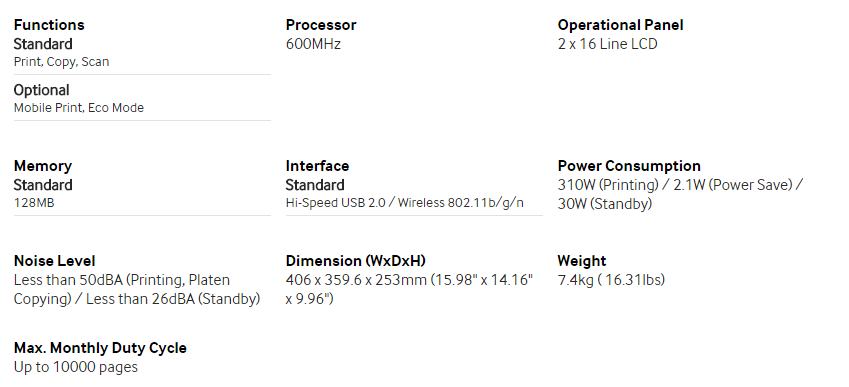The width and height of the screenshot is (849, 387).
Task: Click the Dimension (WxDxH) heading
Action: pyautogui.click(x=356, y=261)
